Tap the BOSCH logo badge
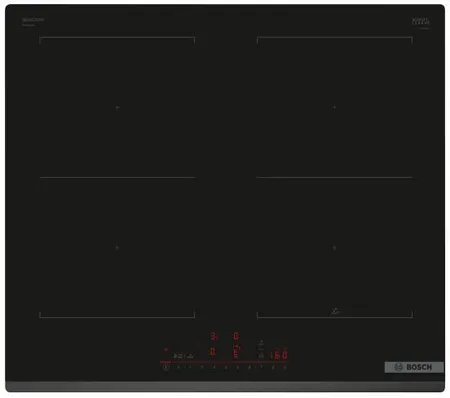 pos(414,367)
